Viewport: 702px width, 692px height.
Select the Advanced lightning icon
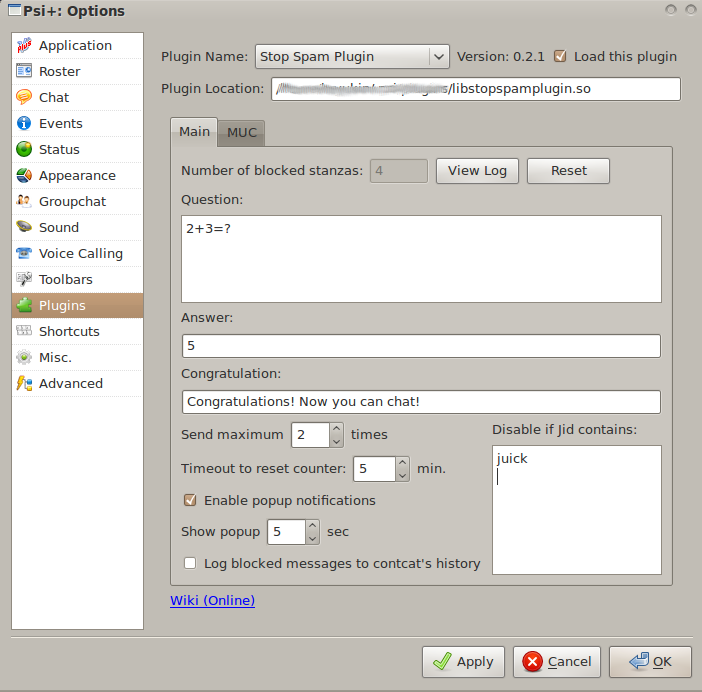coord(25,383)
